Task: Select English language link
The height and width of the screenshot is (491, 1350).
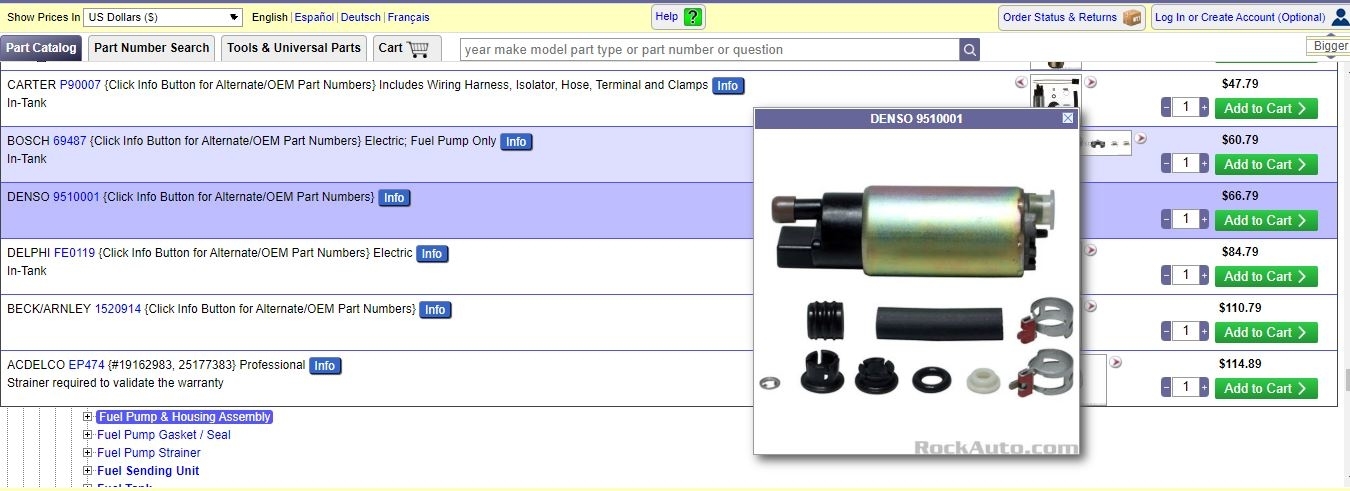Action: pos(269,17)
